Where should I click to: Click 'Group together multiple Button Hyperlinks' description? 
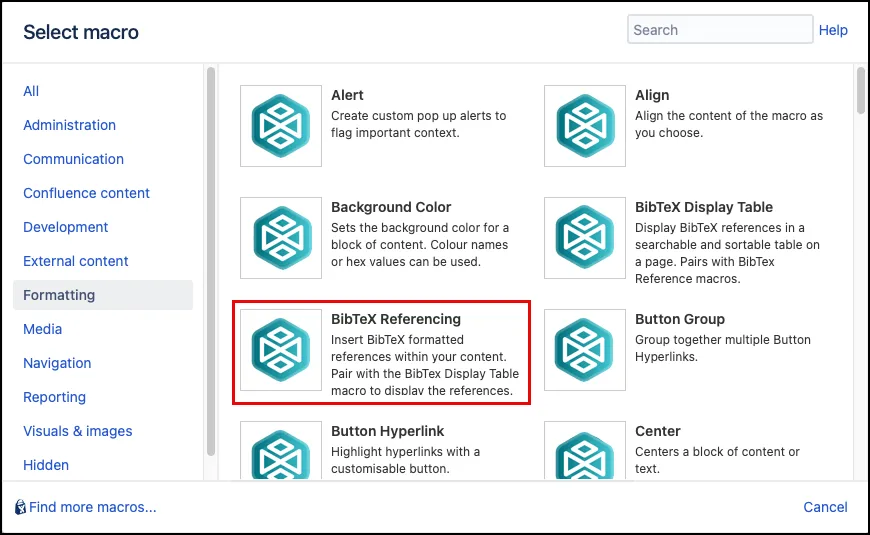pos(723,348)
